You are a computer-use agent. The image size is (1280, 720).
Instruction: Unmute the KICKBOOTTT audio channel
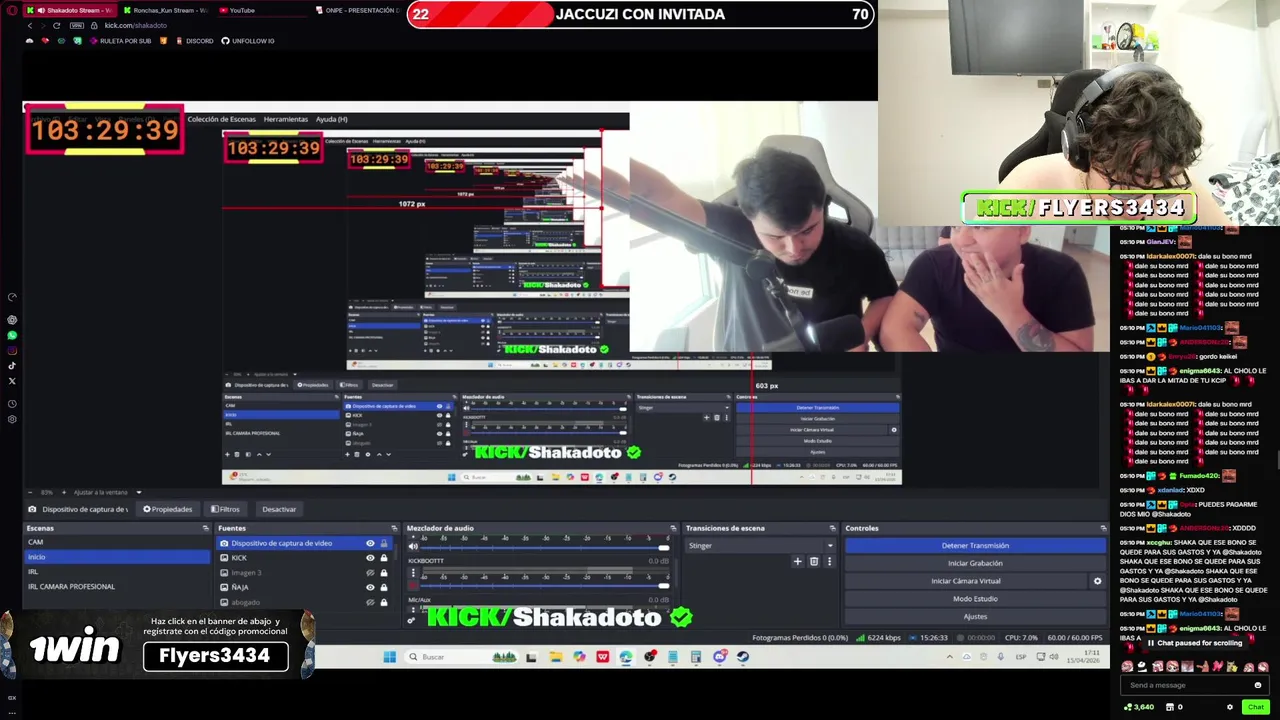click(x=413, y=585)
